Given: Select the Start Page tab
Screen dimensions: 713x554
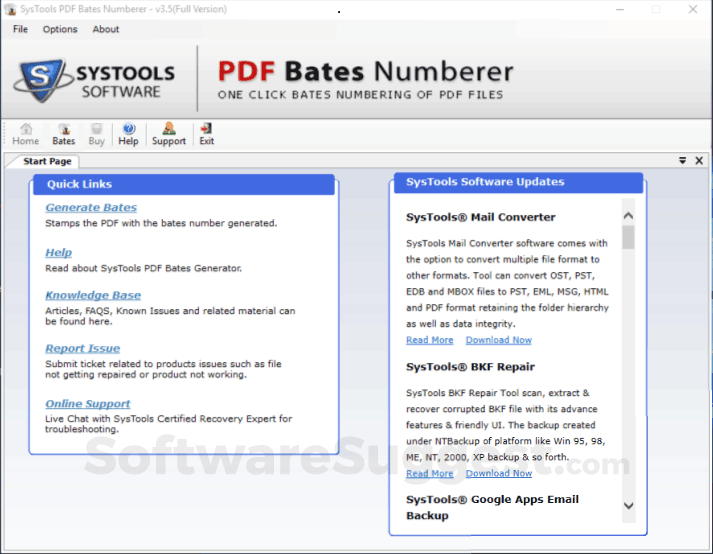Looking at the screenshot, I should [47, 161].
